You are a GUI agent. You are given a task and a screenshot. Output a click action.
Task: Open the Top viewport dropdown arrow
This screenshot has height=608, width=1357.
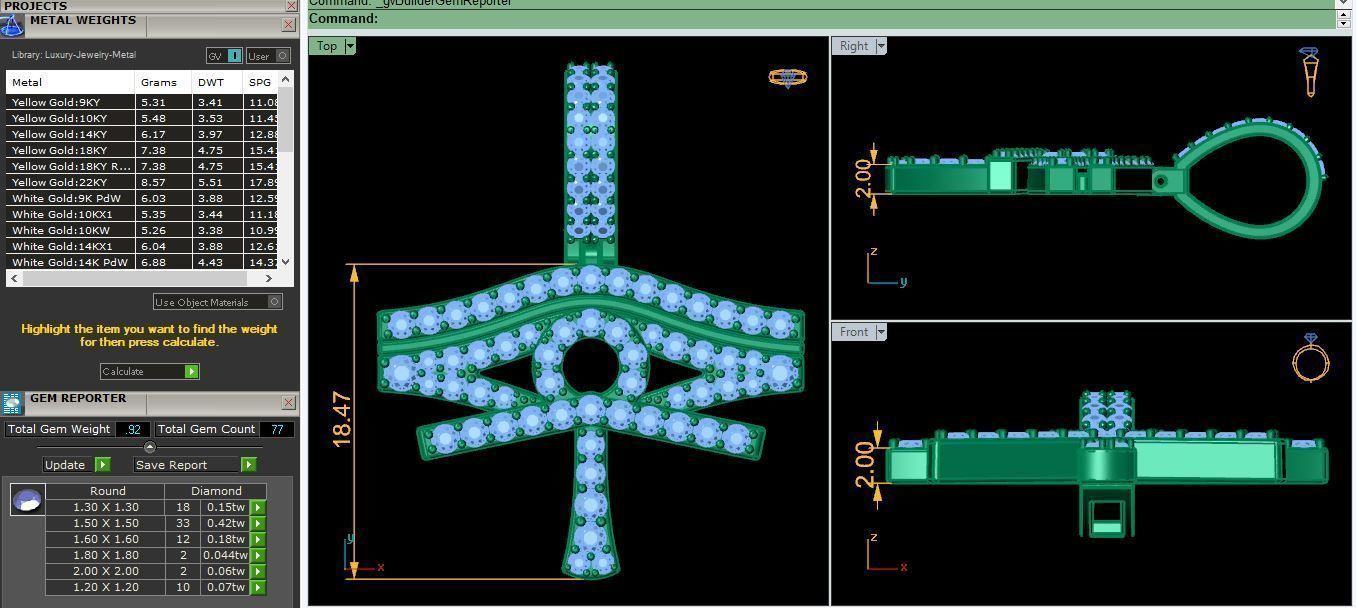349,45
